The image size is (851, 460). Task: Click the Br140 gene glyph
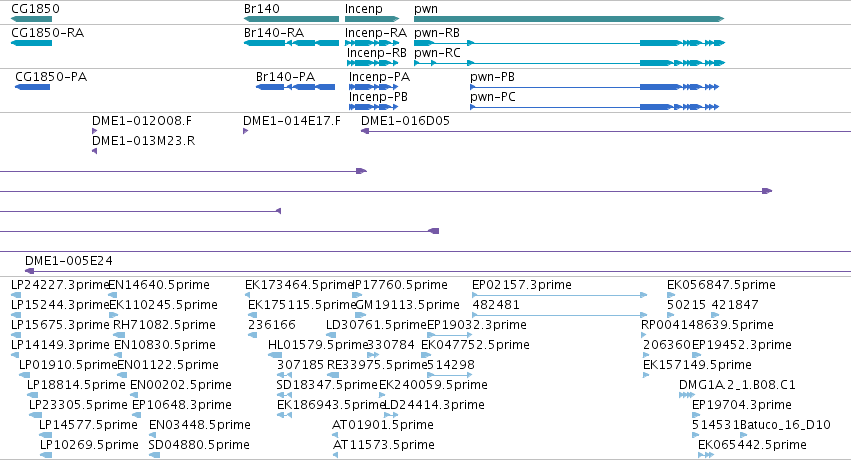tap(291, 19)
